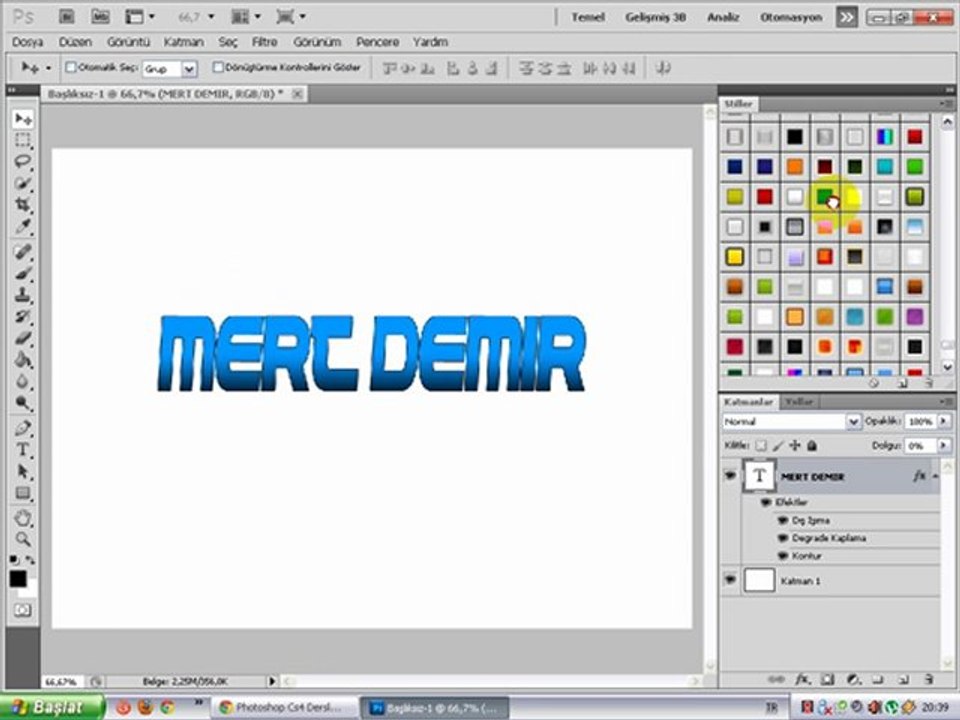Launch Bridge from the application bar
The width and height of the screenshot is (960, 720).
click(x=66, y=17)
